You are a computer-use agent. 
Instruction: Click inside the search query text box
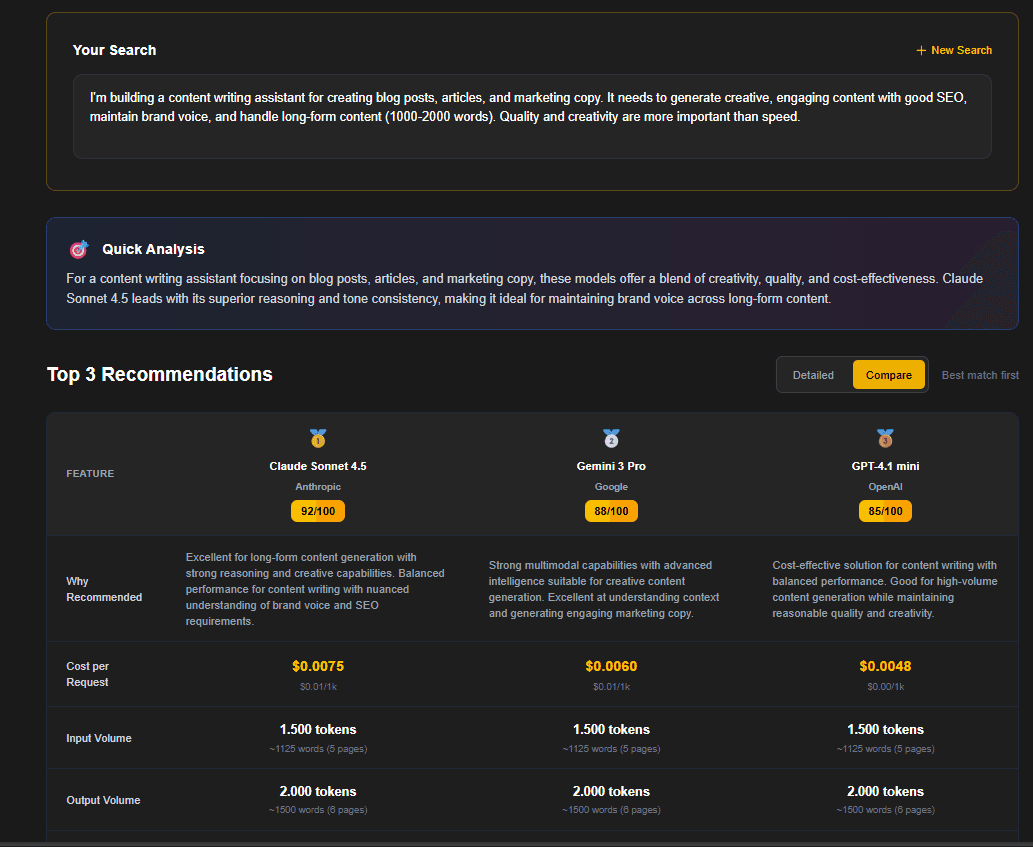(533, 116)
